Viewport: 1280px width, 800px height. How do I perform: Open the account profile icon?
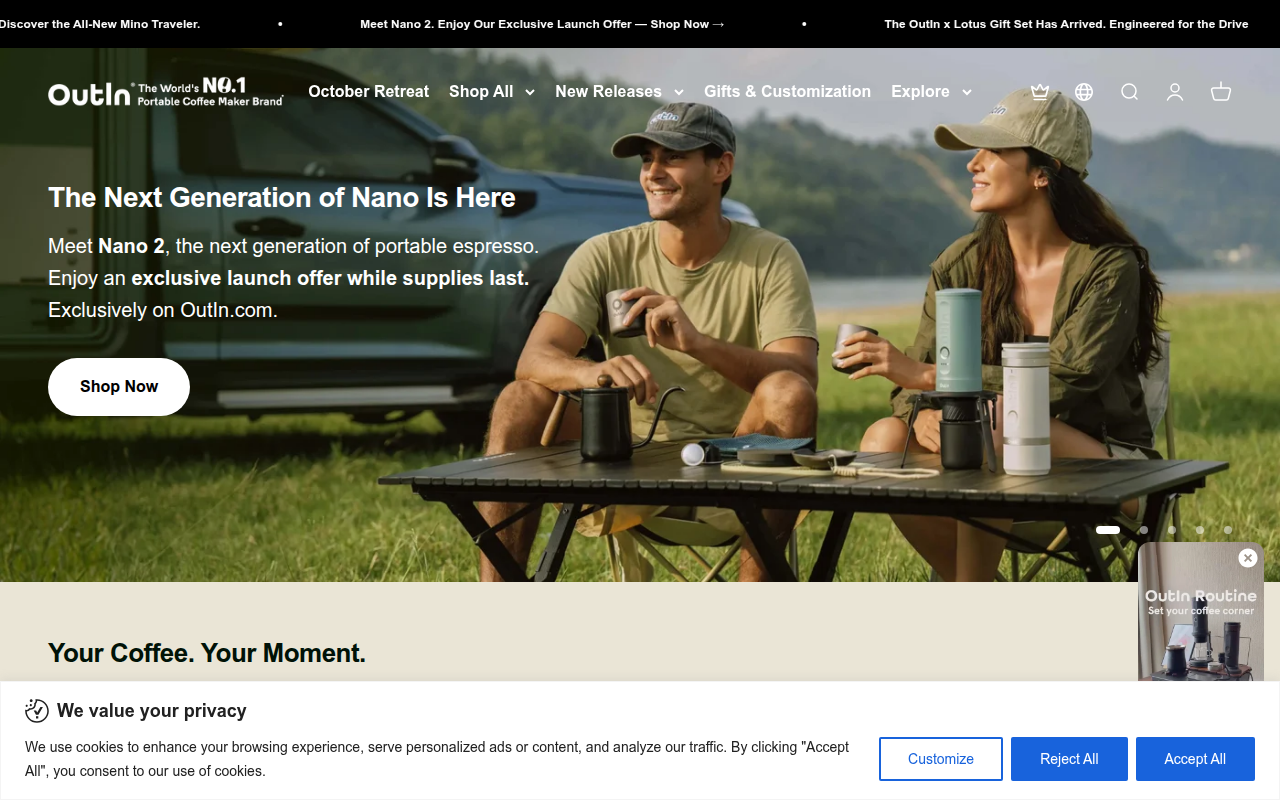(1175, 92)
